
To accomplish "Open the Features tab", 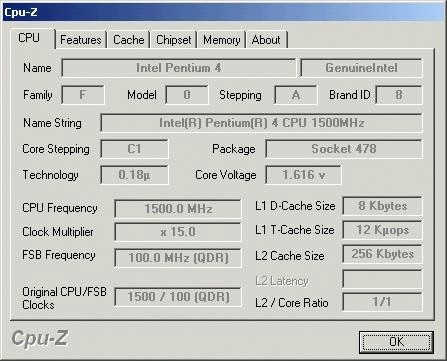I will coord(81,40).
